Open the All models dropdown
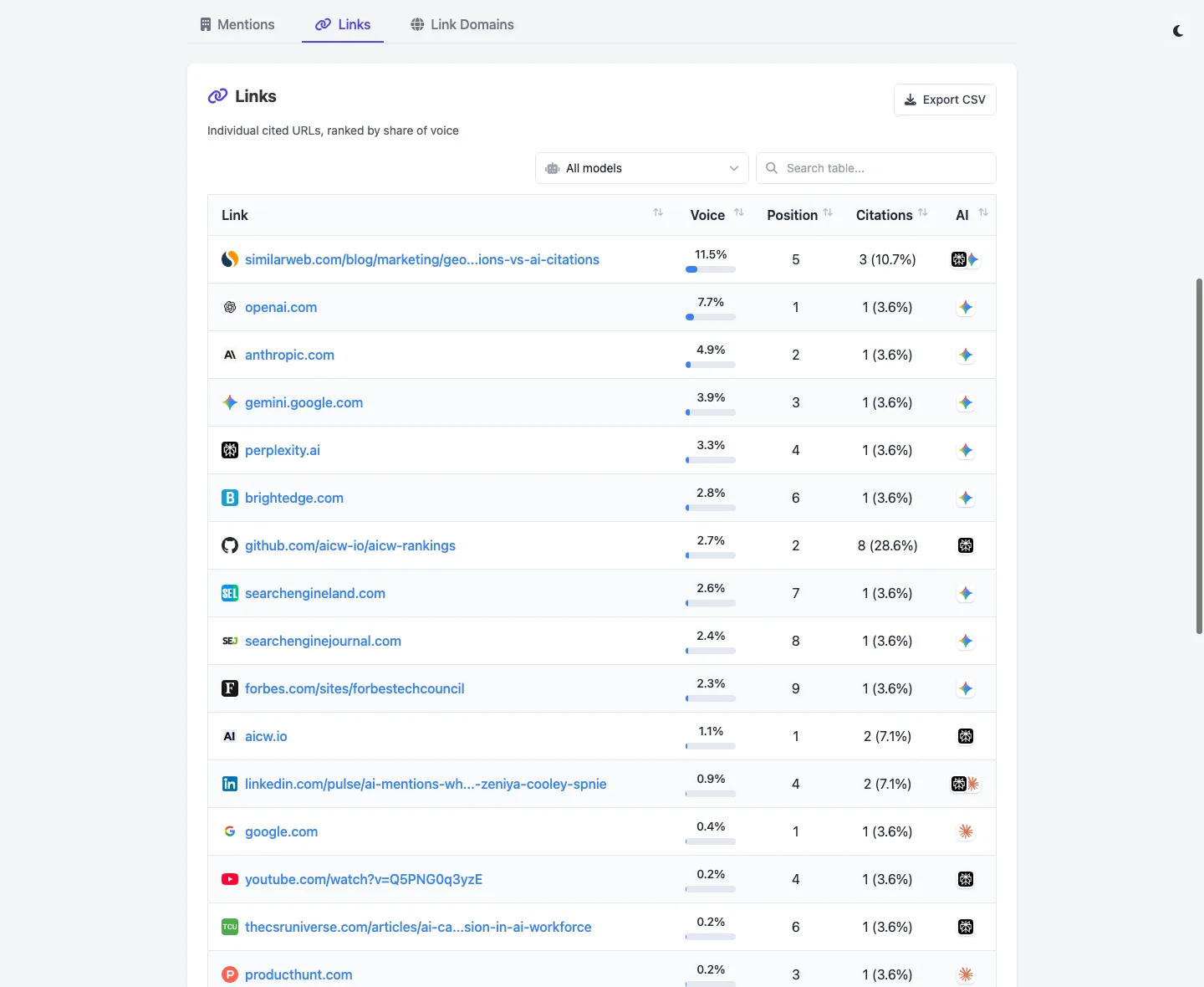 coord(641,168)
